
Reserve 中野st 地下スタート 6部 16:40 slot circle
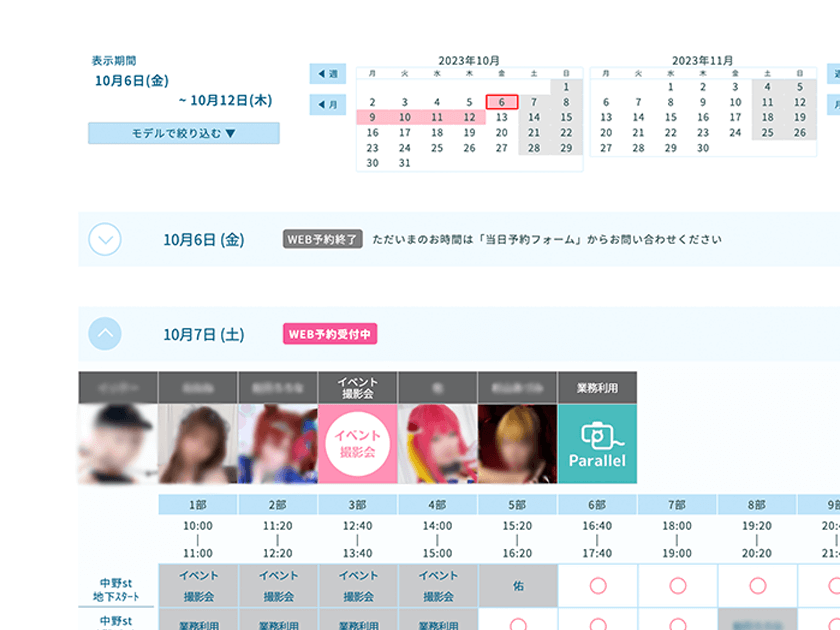click(x=598, y=586)
